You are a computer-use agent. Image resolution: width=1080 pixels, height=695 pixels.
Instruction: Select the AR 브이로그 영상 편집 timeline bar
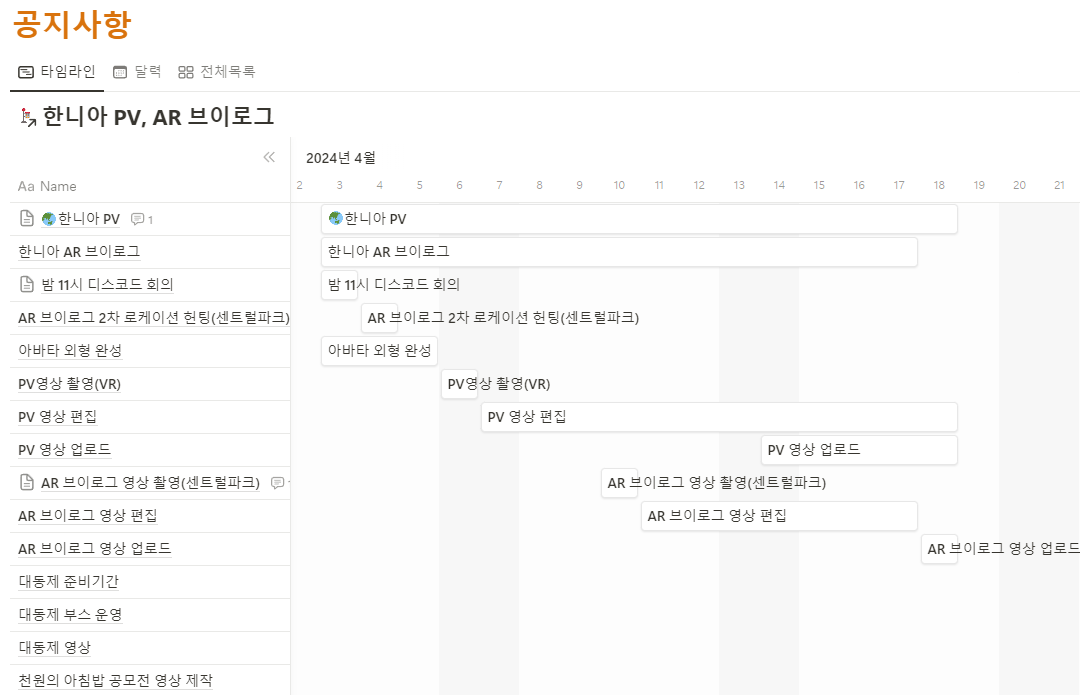pos(778,516)
